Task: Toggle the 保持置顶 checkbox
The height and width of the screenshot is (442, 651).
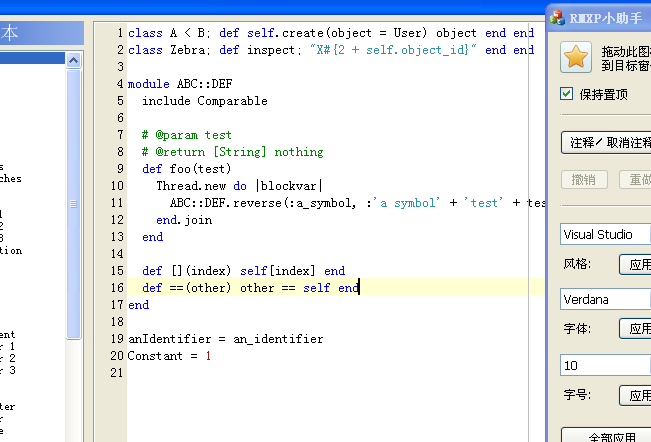Action: (566, 94)
